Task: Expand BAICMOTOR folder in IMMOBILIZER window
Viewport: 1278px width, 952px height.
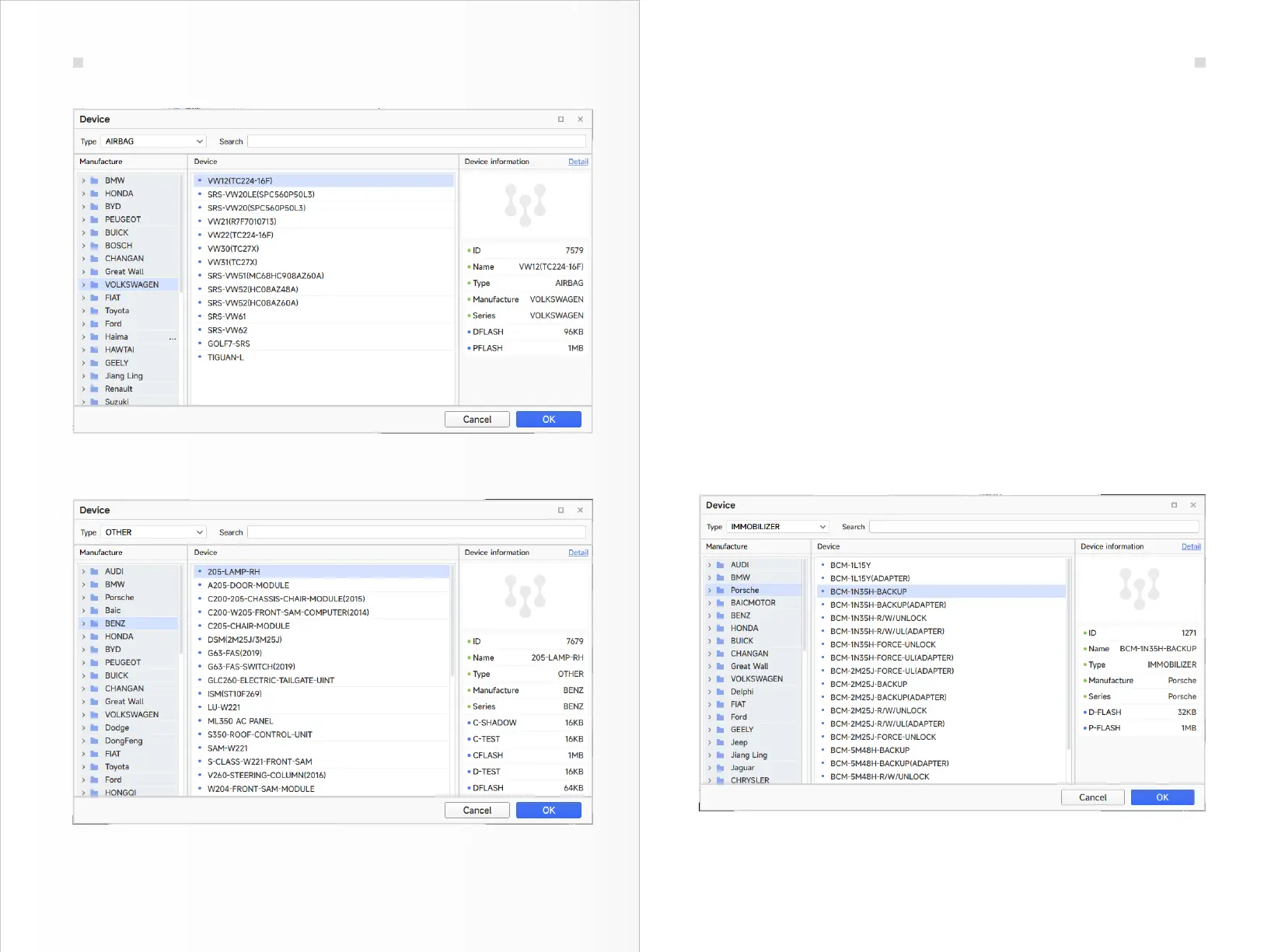Action: [710, 603]
